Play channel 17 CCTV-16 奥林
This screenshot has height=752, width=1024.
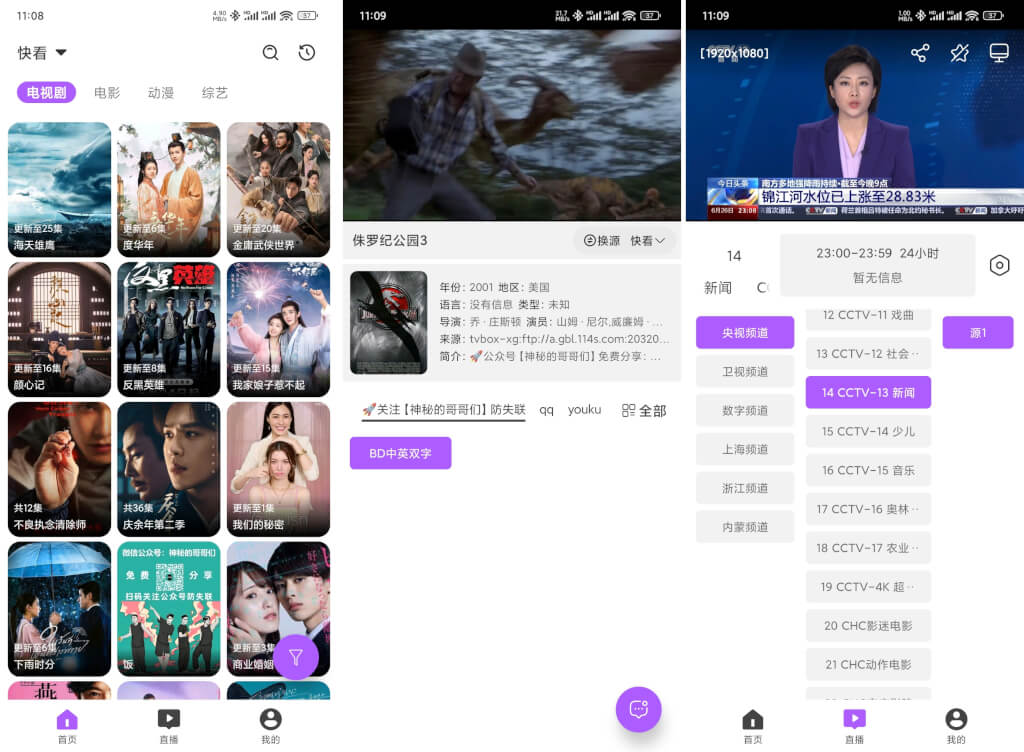point(868,509)
